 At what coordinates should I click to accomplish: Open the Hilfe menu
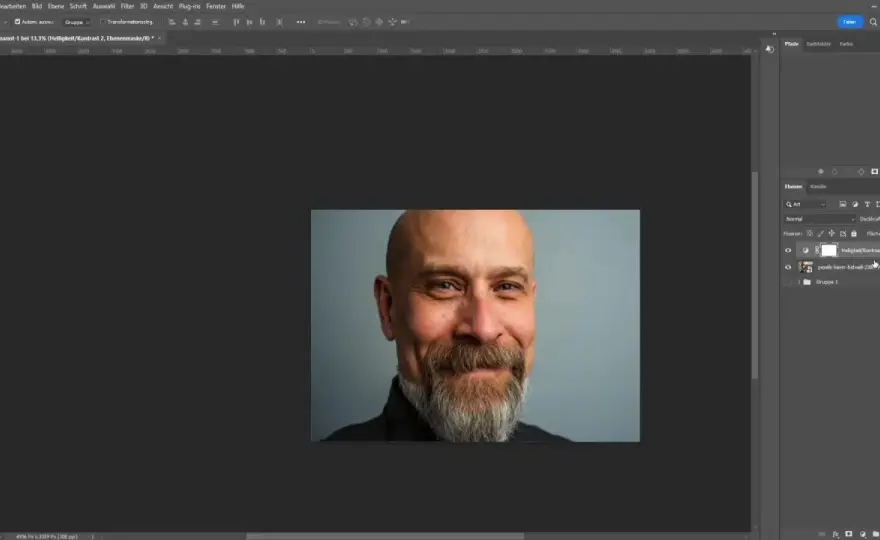238,6
